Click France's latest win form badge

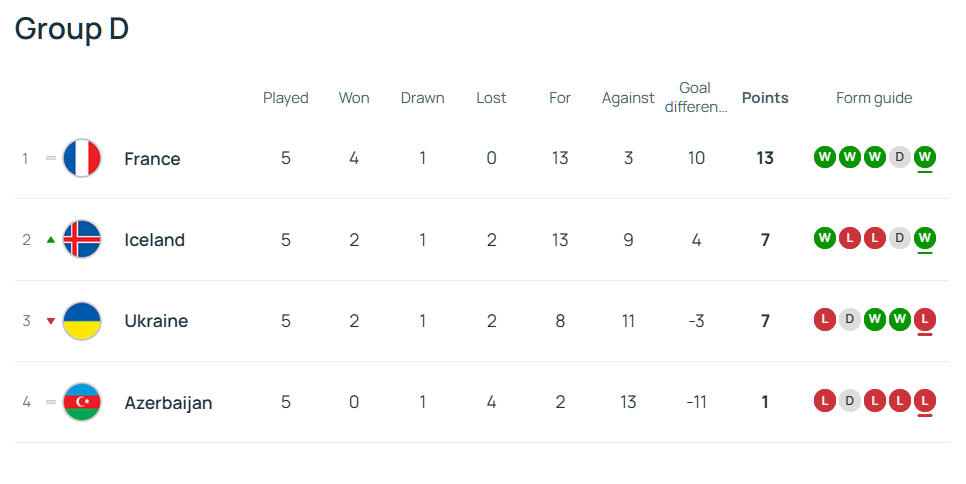tap(925, 157)
